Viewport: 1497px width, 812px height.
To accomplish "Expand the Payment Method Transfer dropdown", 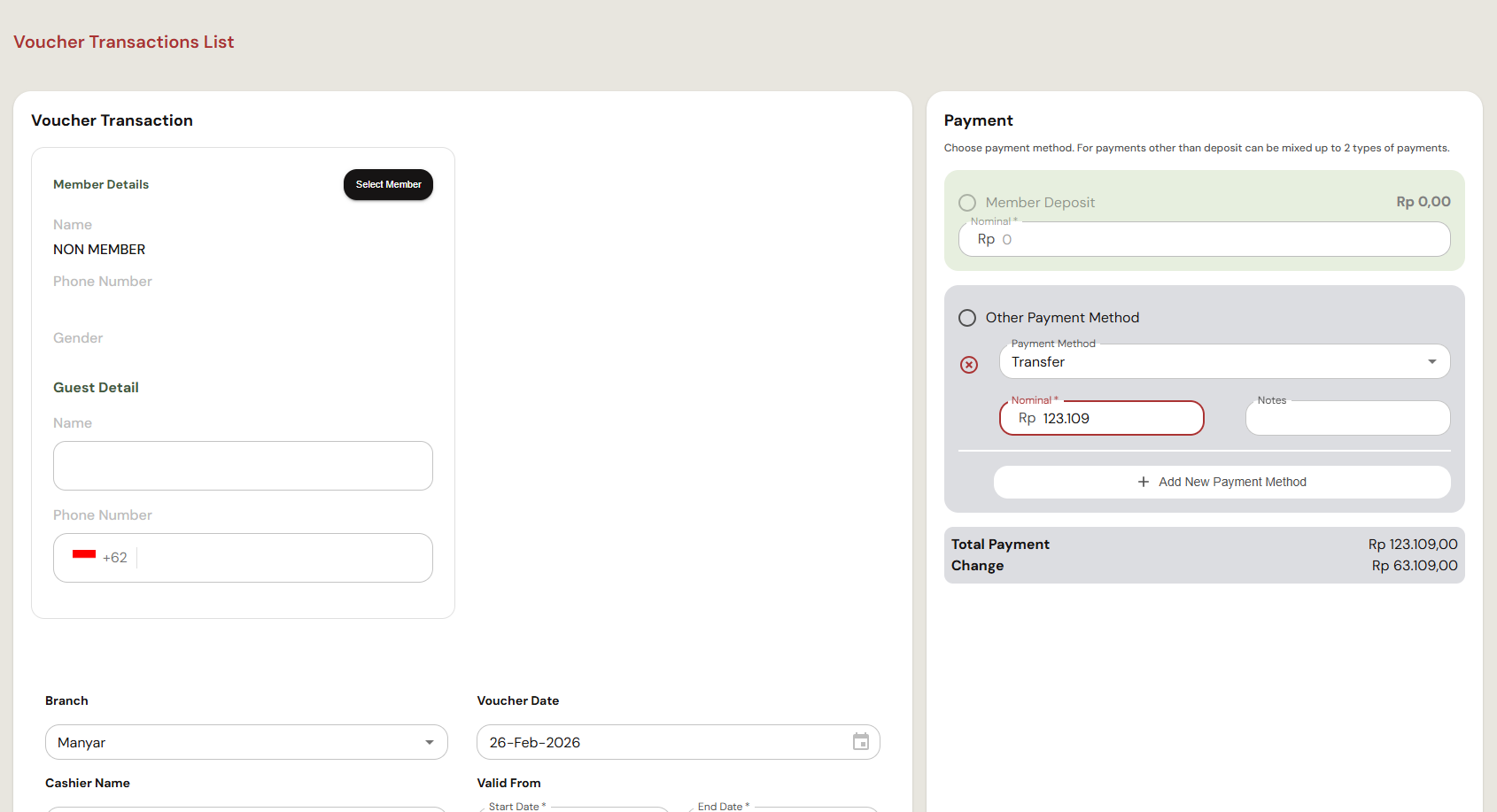I will 1224,361.
